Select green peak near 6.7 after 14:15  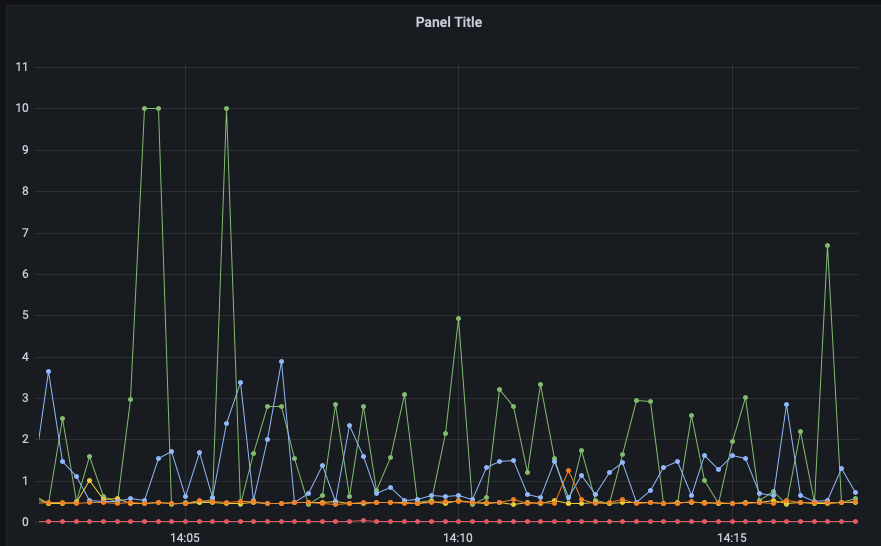(x=827, y=245)
